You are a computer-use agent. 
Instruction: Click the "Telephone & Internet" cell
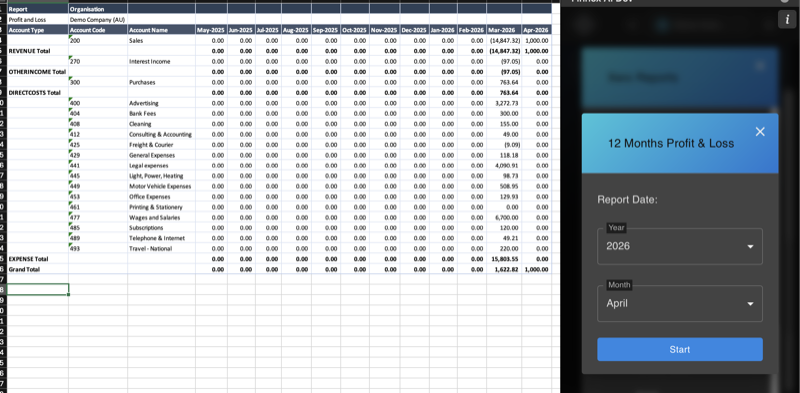click(x=161, y=238)
